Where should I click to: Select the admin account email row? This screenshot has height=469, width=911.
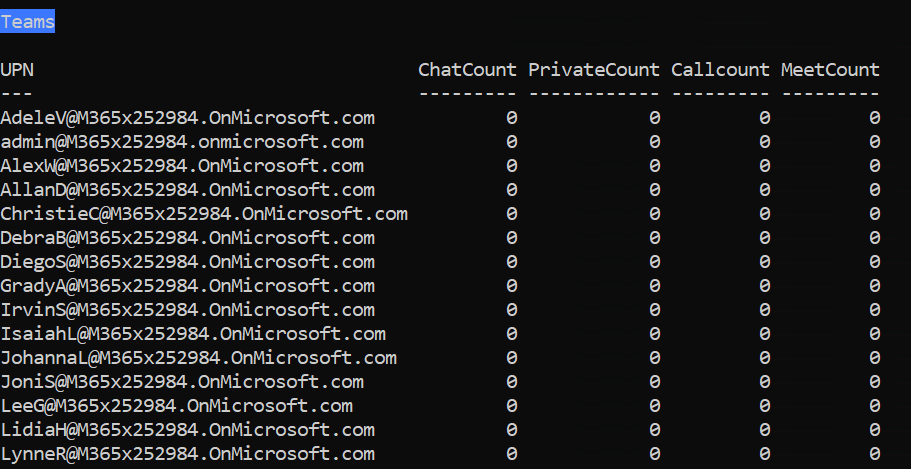tap(182, 142)
